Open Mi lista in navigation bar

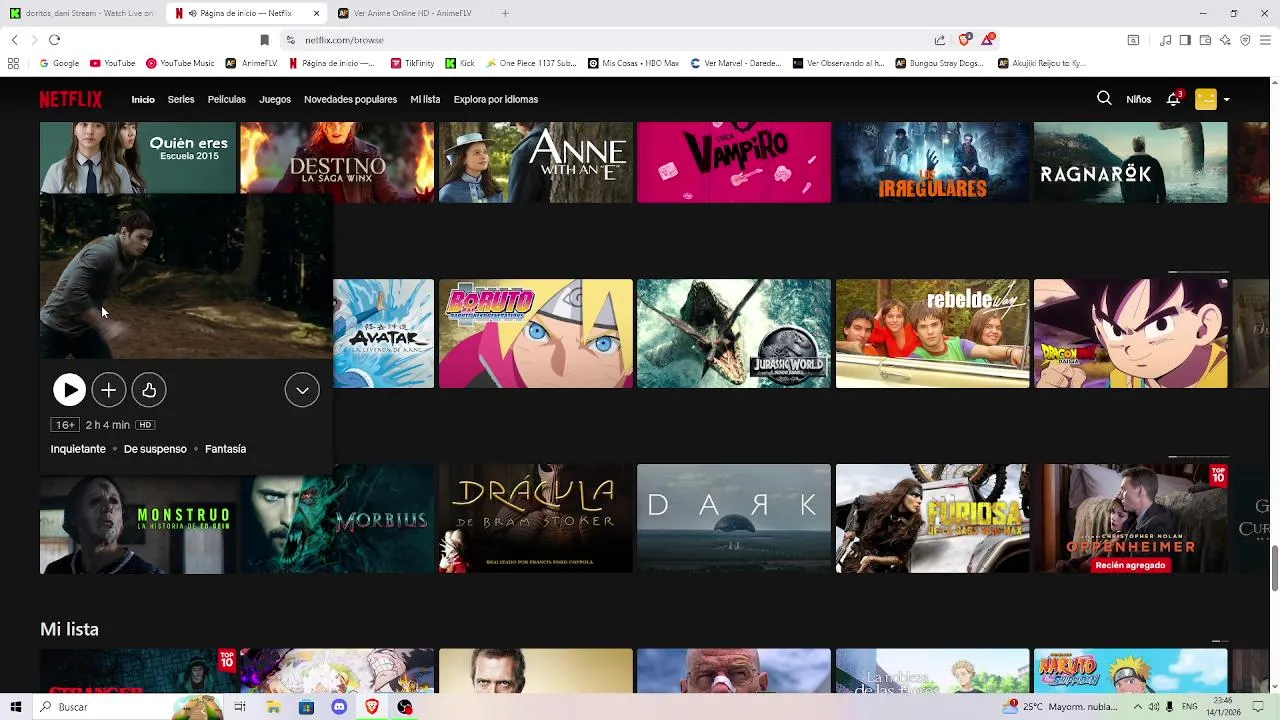click(425, 99)
